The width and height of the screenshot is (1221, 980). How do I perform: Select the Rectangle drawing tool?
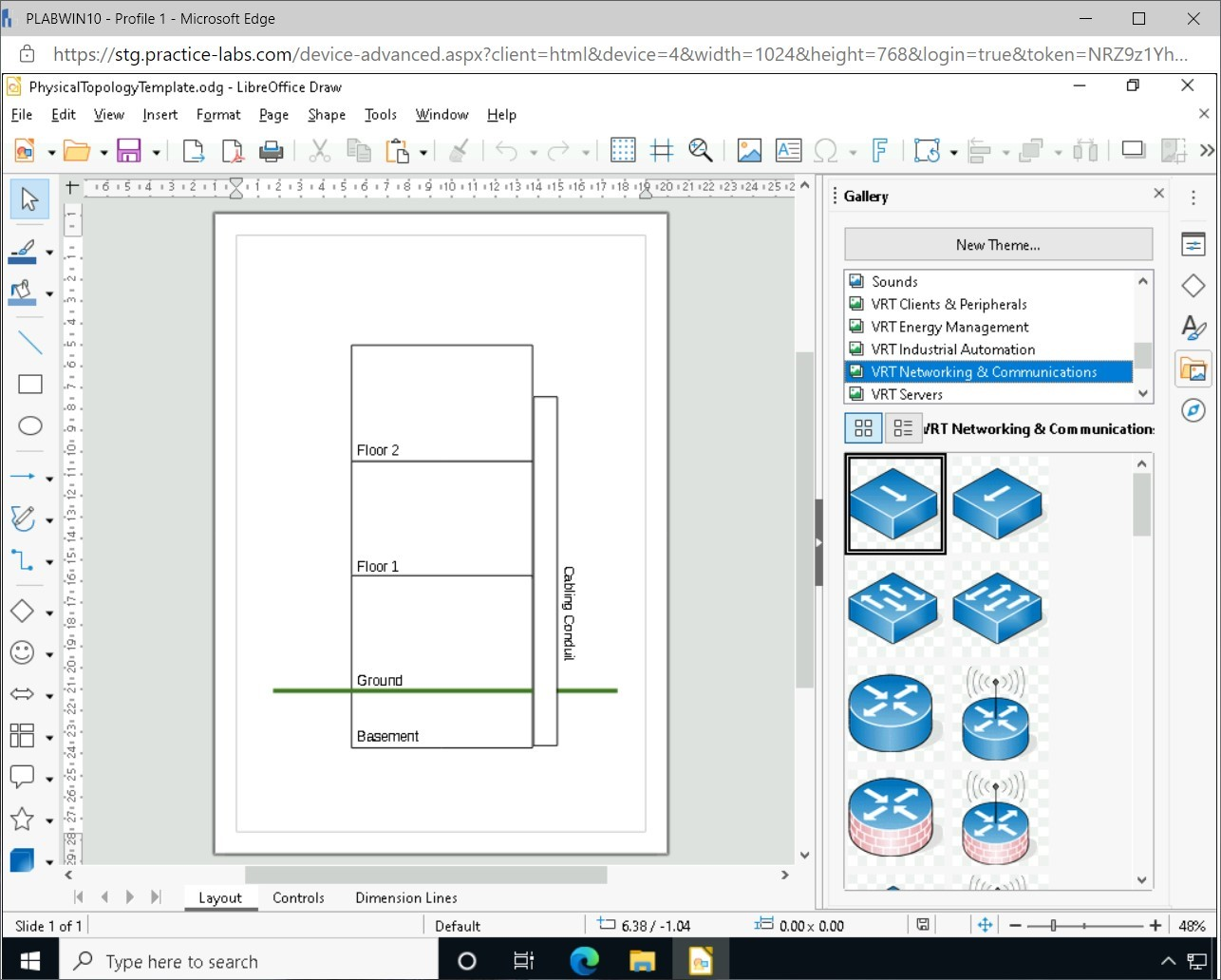pos(30,385)
